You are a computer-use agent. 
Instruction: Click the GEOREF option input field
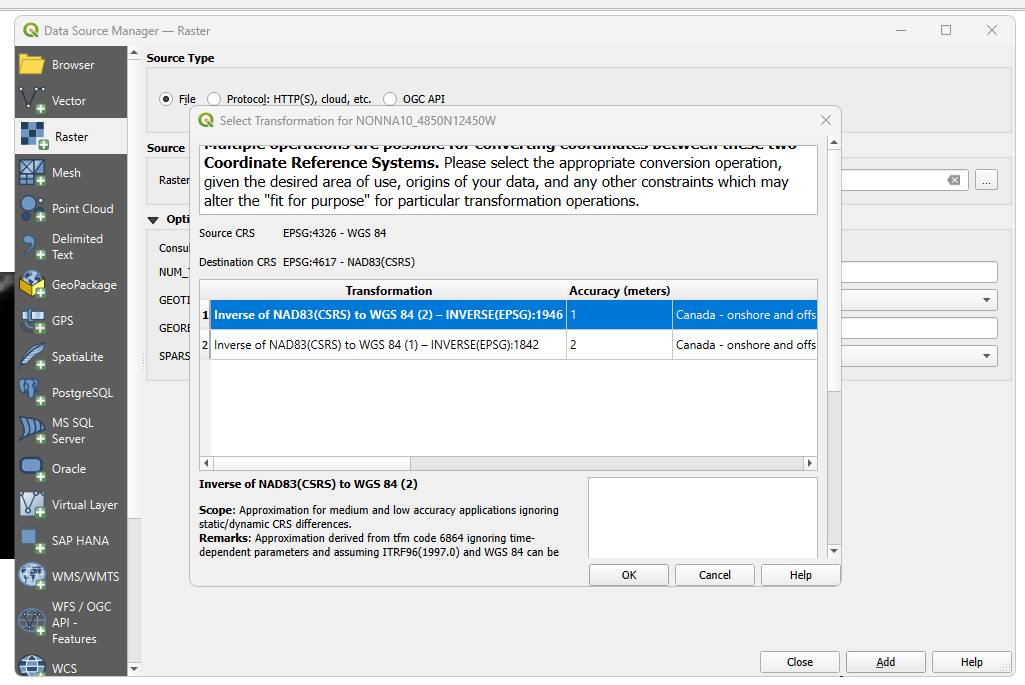[x=919, y=327]
